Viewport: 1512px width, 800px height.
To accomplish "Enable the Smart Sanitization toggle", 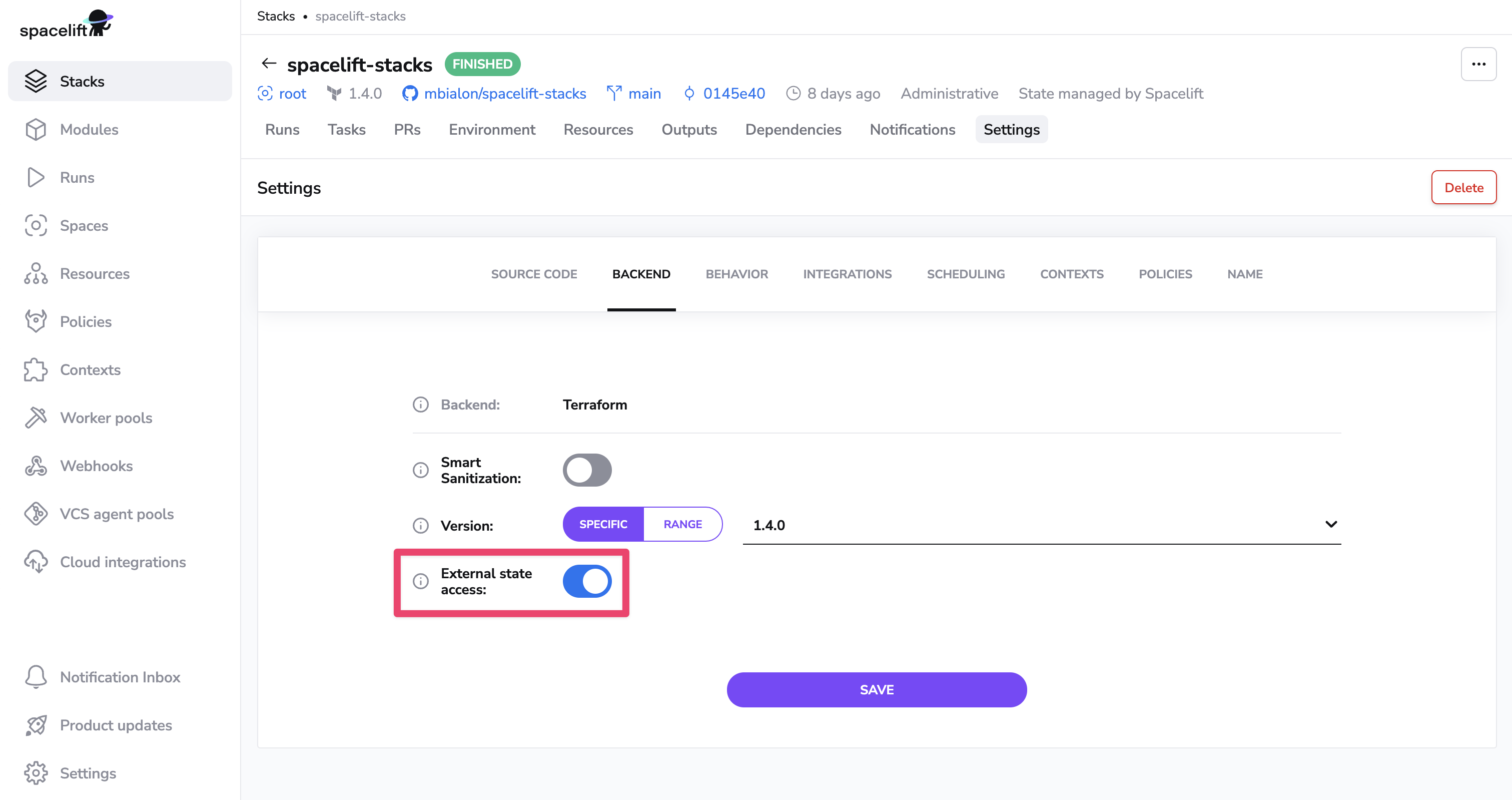I will pyautogui.click(x=587, y=470).
